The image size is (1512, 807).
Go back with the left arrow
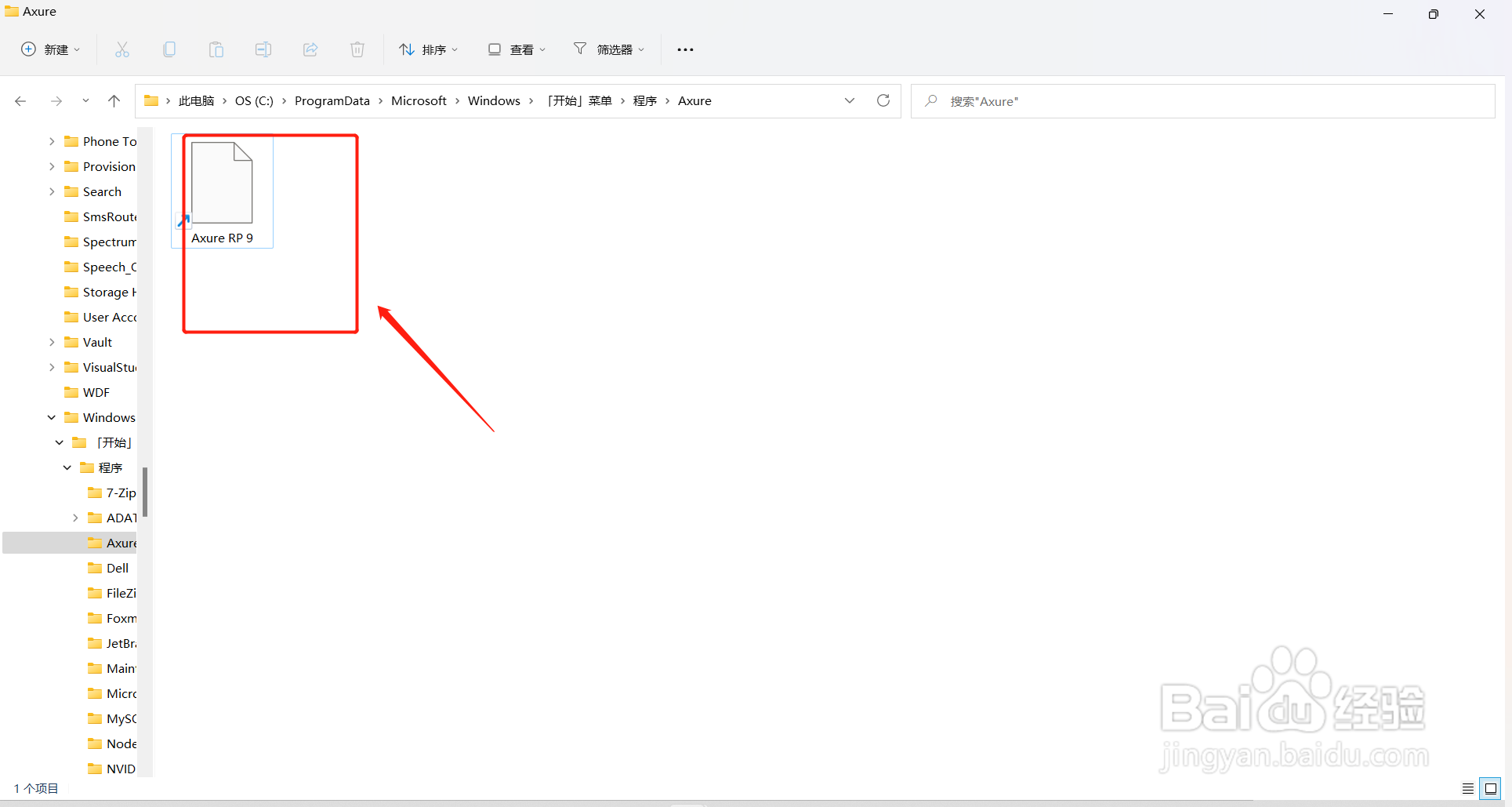[20, 101]
